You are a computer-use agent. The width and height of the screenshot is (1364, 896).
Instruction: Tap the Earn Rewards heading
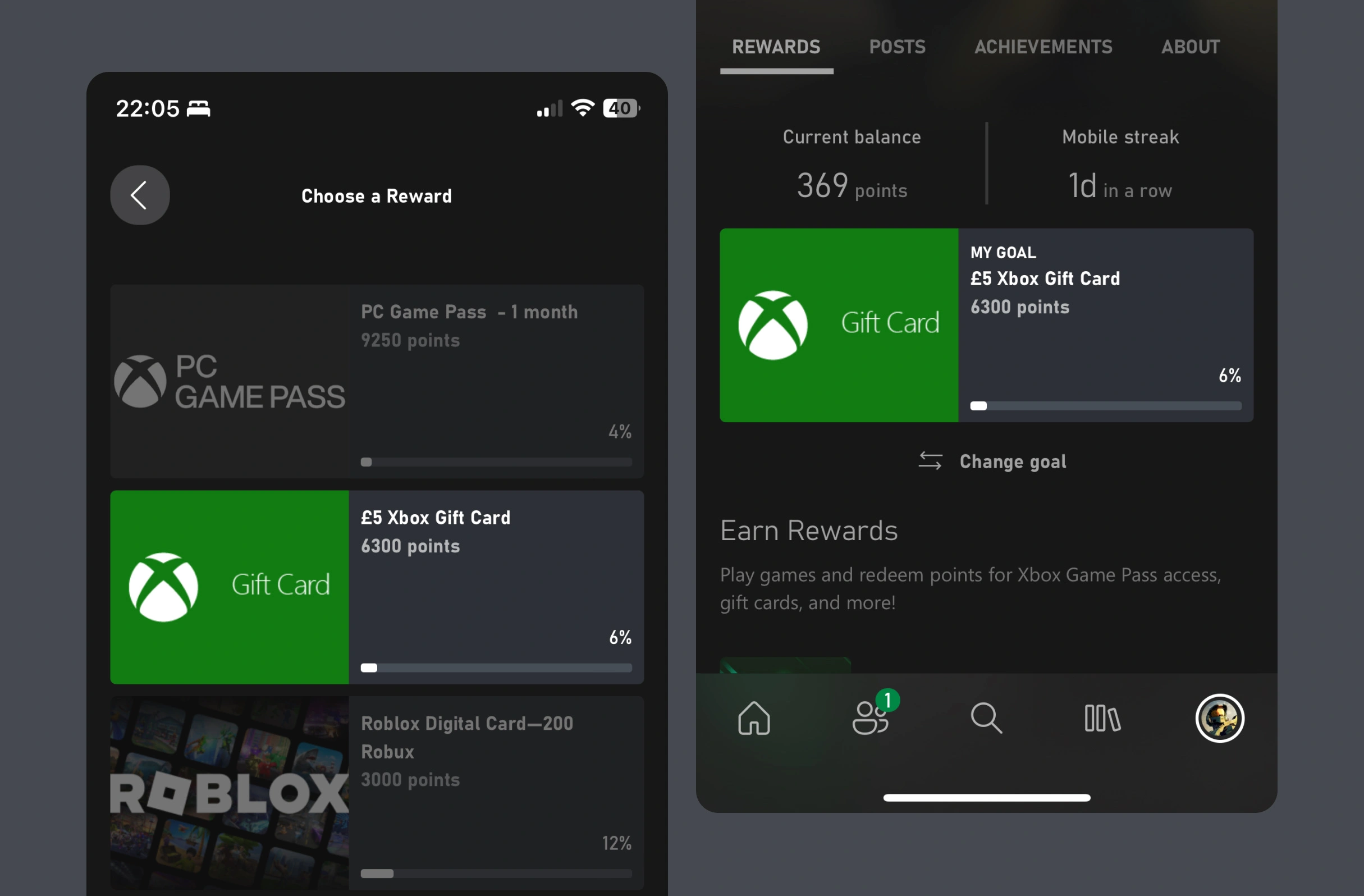point(809,531)
